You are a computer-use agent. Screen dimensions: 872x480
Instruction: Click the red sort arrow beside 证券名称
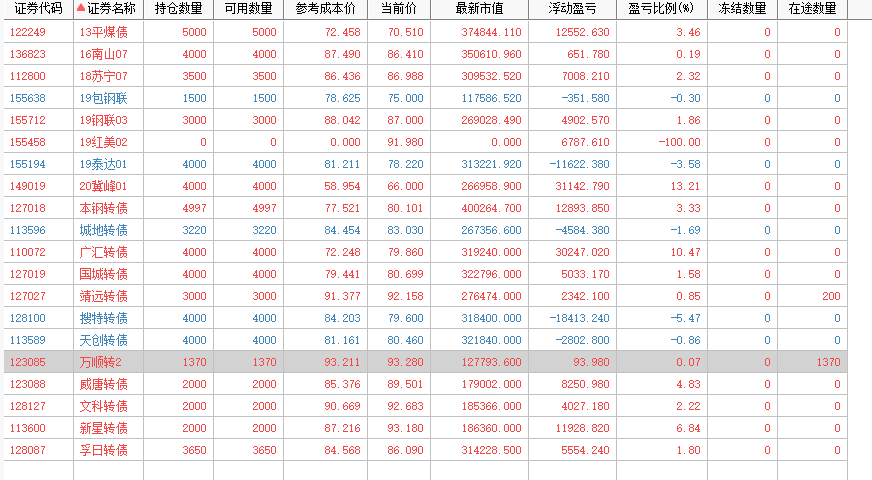tap(81, 8)
